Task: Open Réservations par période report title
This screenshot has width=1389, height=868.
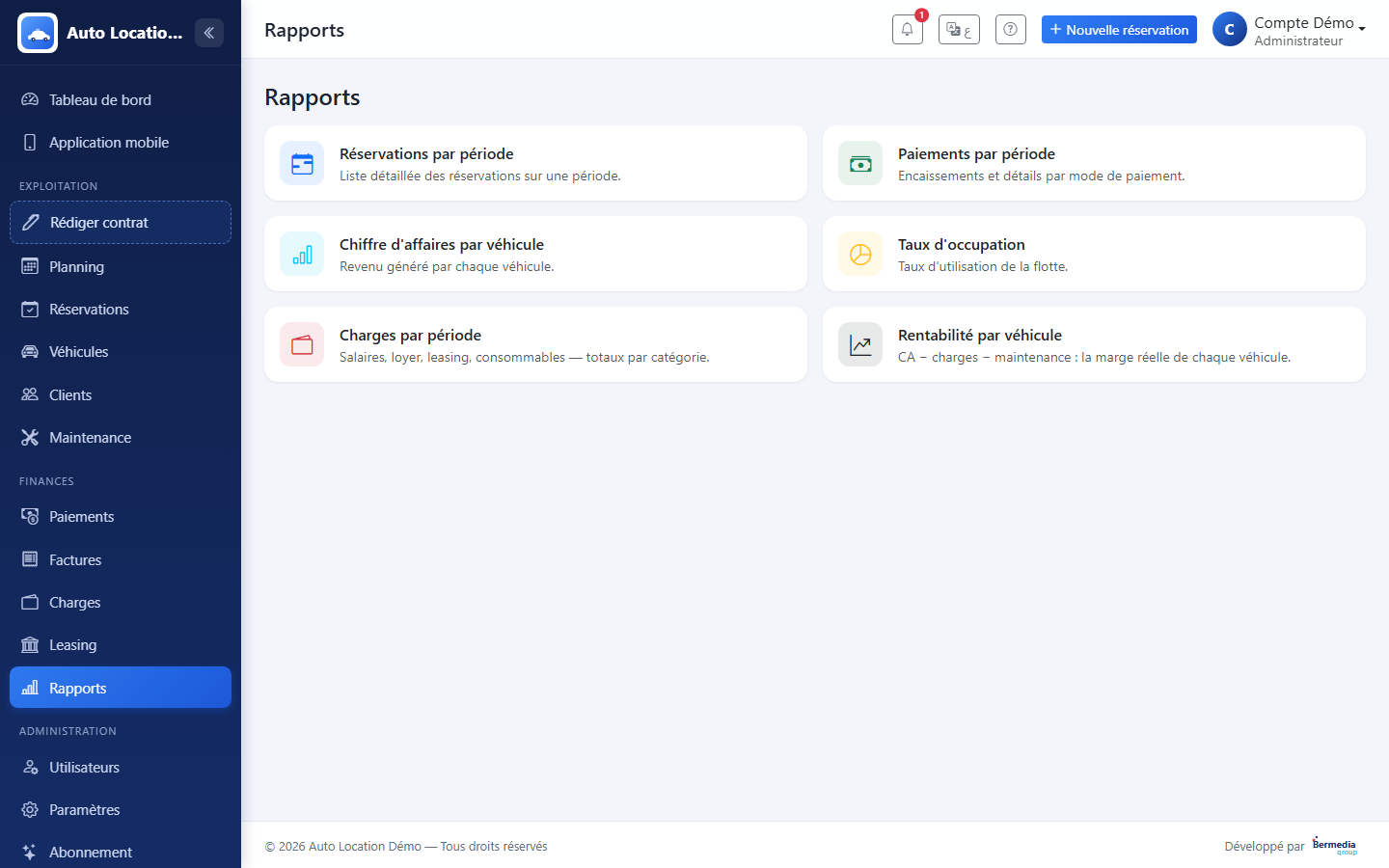Action: pos(426,153)
